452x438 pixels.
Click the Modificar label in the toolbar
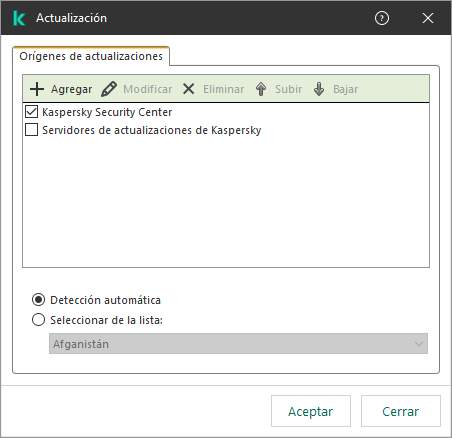coord(148,89)
